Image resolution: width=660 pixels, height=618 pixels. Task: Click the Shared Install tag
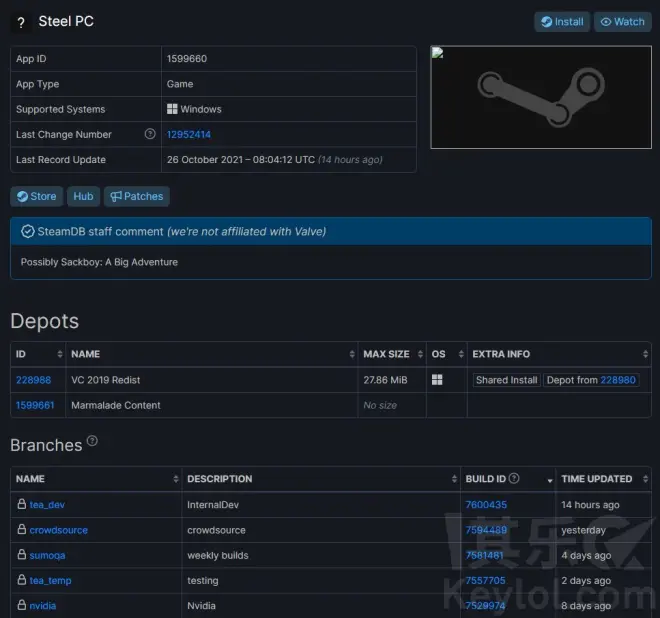pyautogui.click(x=506, y=380)
